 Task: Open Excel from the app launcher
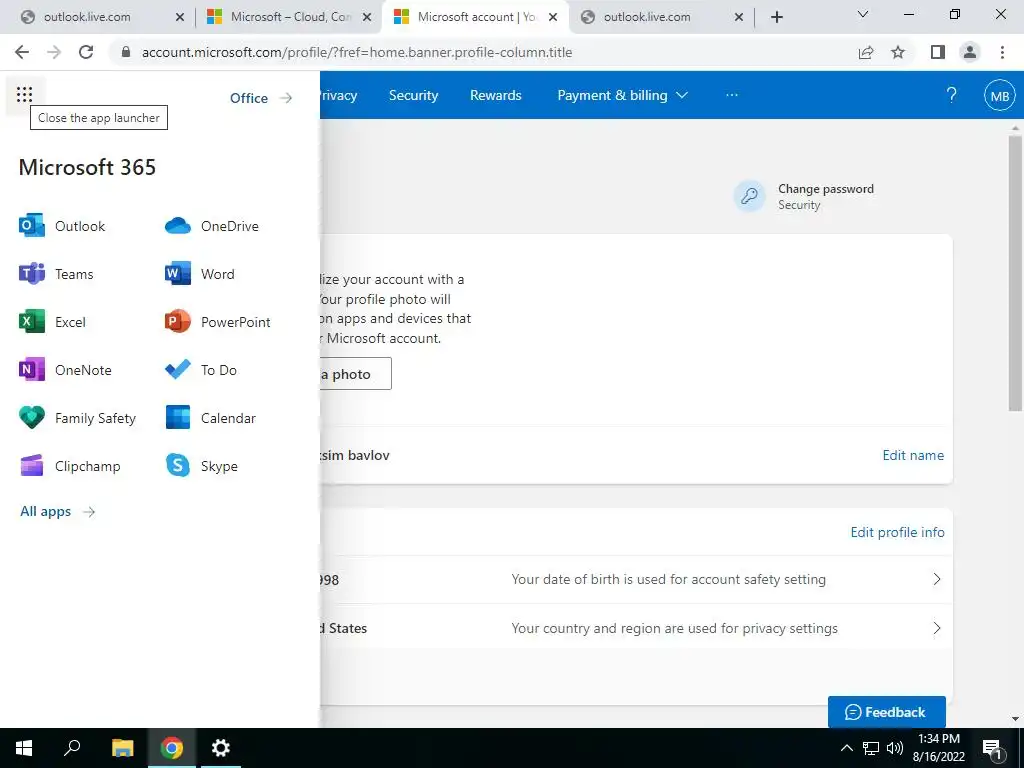point(52,322)
